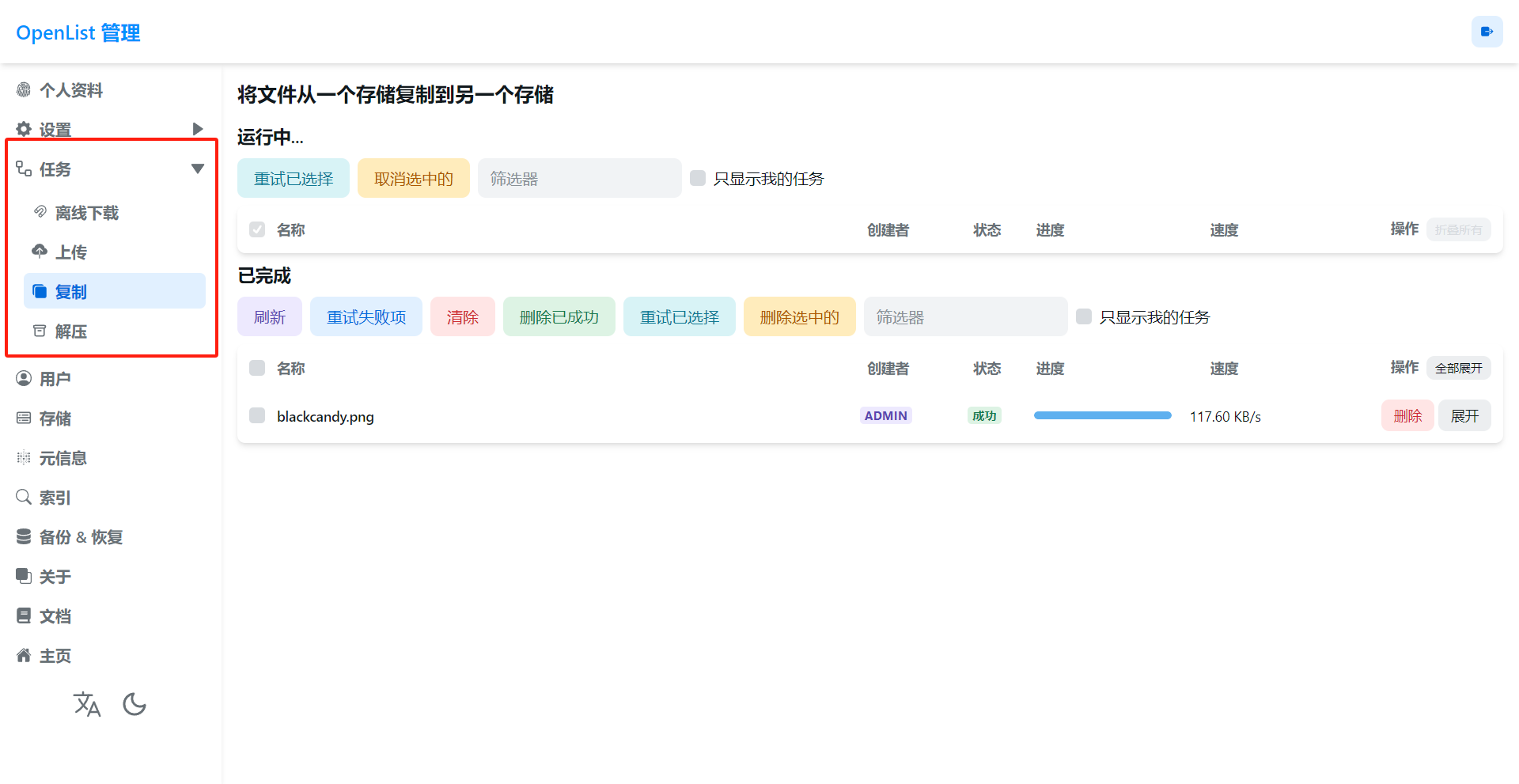Click 重试已选择 in completed section

[x=680, y=316]
